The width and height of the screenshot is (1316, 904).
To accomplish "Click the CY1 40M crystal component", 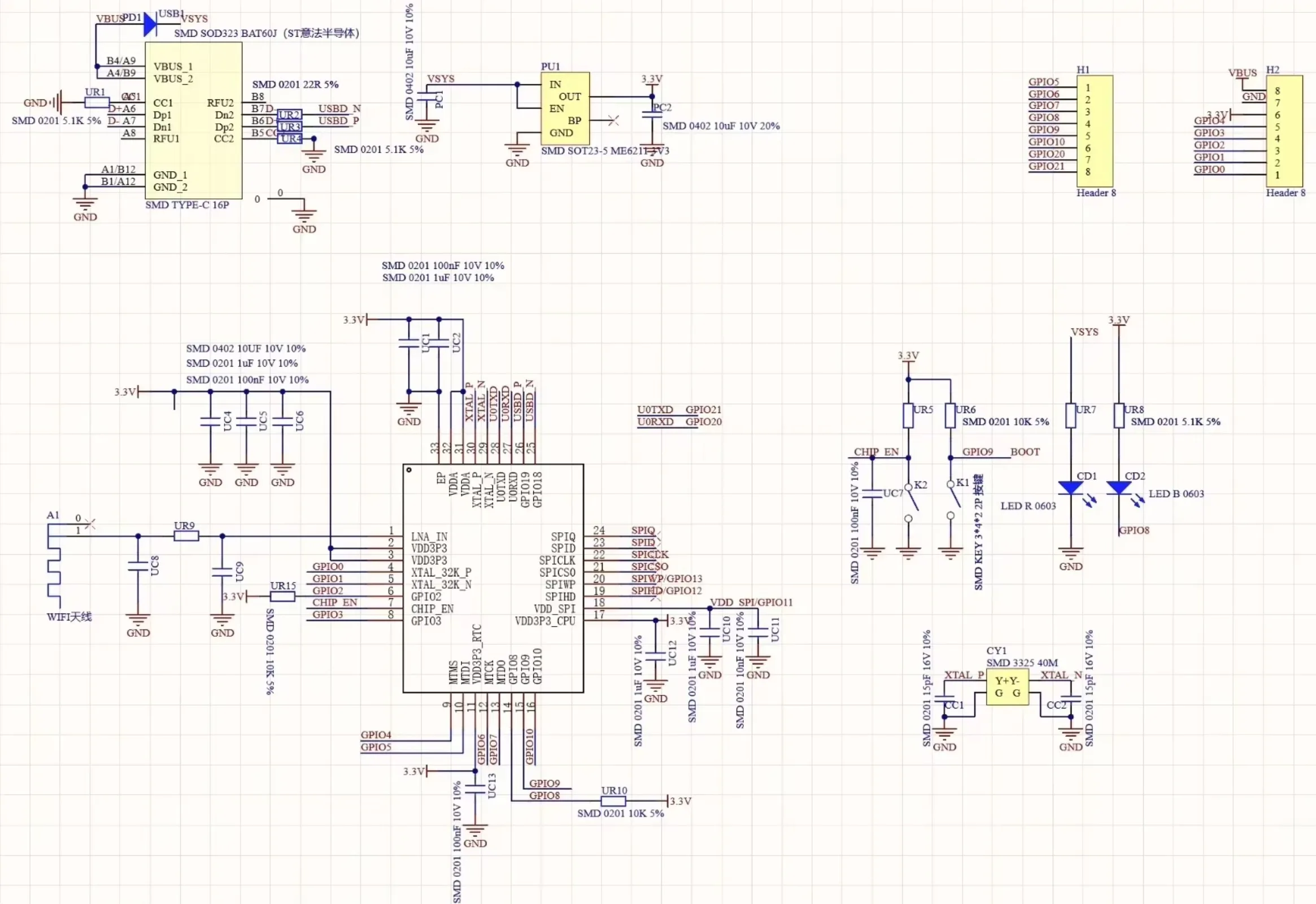I will (x=1007, y=686).
